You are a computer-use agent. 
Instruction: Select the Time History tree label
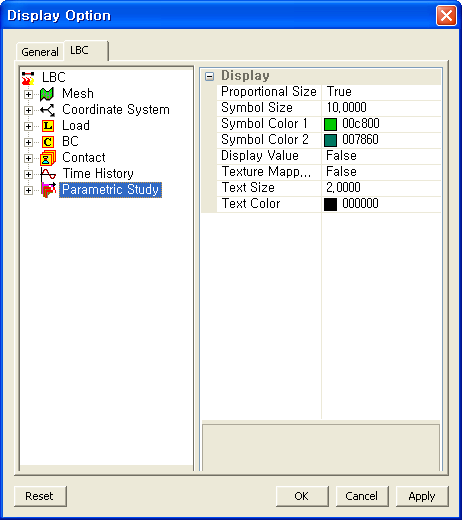pyautogui.click(x=98, y=174)
